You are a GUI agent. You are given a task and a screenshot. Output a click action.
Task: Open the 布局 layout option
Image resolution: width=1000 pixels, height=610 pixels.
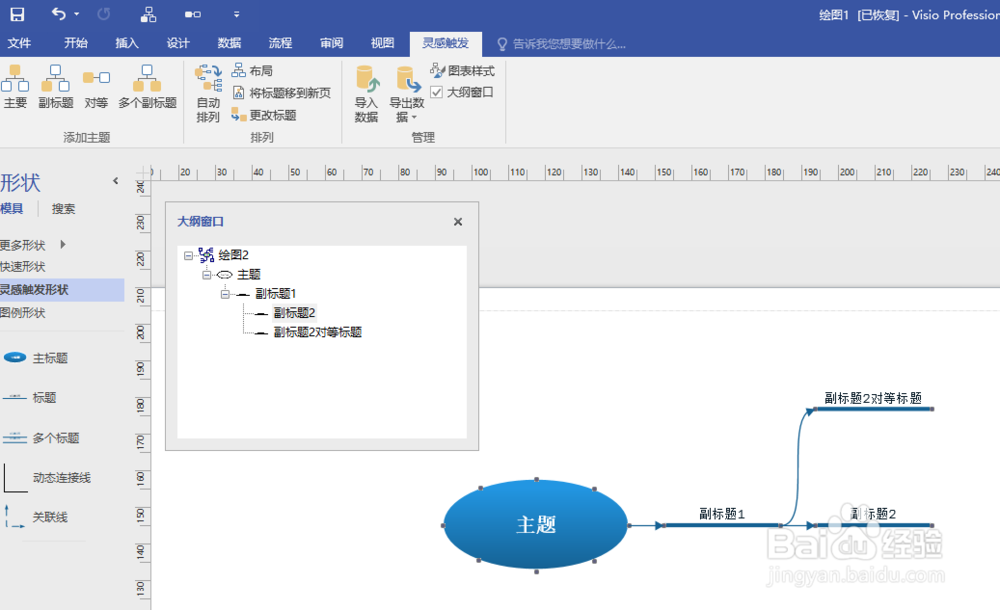[253, 70]
